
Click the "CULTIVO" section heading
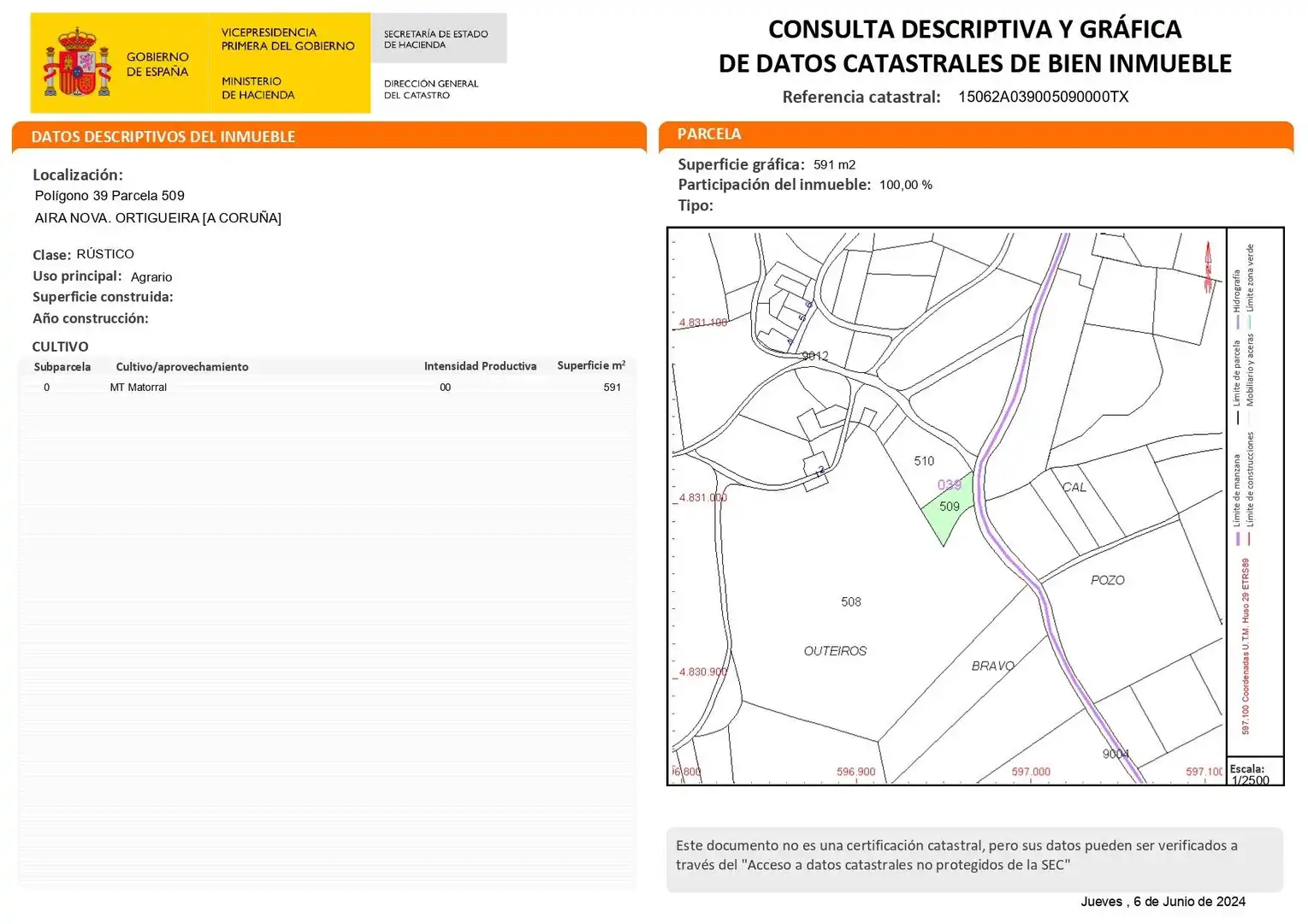click(x=60, y=346)
